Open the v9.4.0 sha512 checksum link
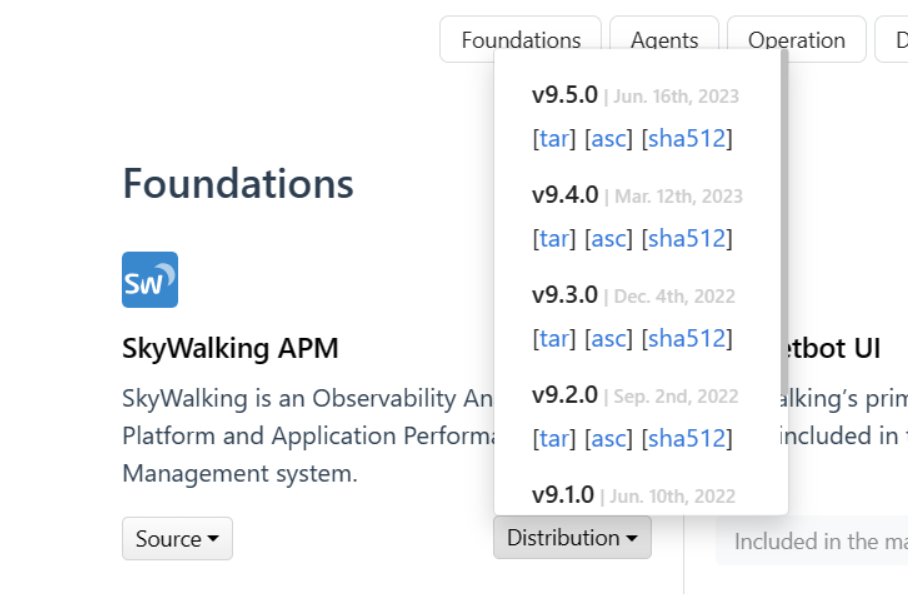Viewport: 908px width, 604px height. coord(686,239)
